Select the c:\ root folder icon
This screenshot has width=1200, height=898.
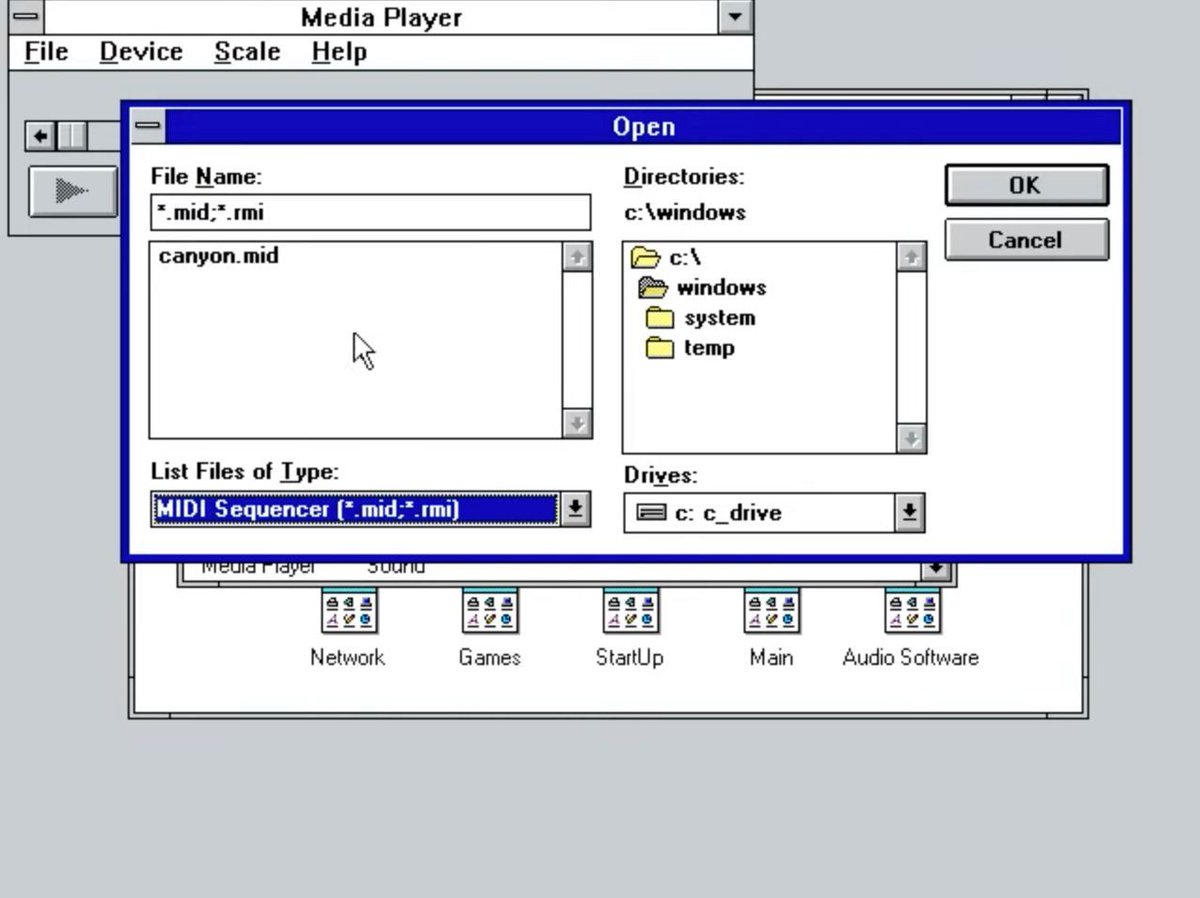[x=646, y=258]
